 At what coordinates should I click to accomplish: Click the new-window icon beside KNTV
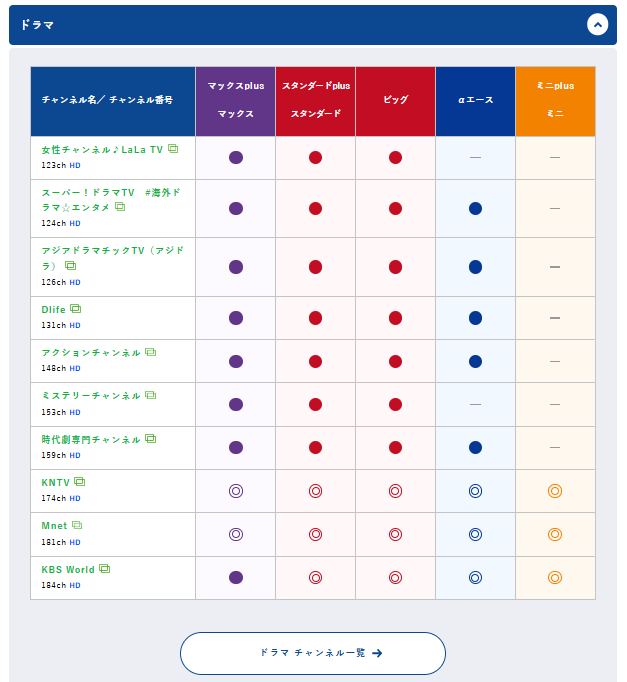(x=80, y=482)
